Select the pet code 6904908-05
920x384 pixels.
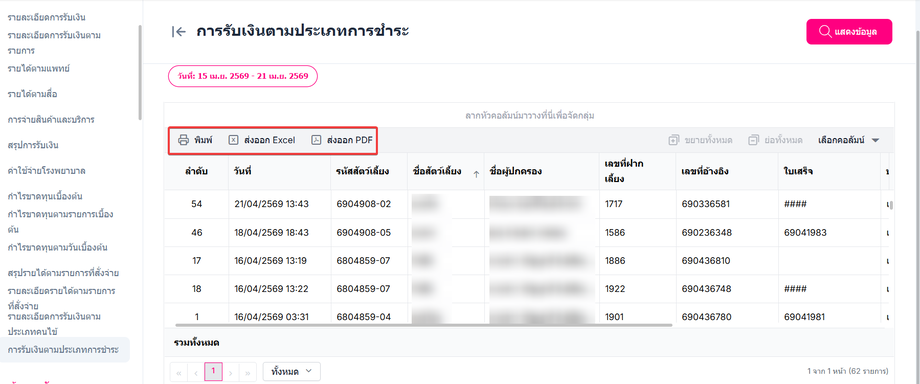point(363,233)
